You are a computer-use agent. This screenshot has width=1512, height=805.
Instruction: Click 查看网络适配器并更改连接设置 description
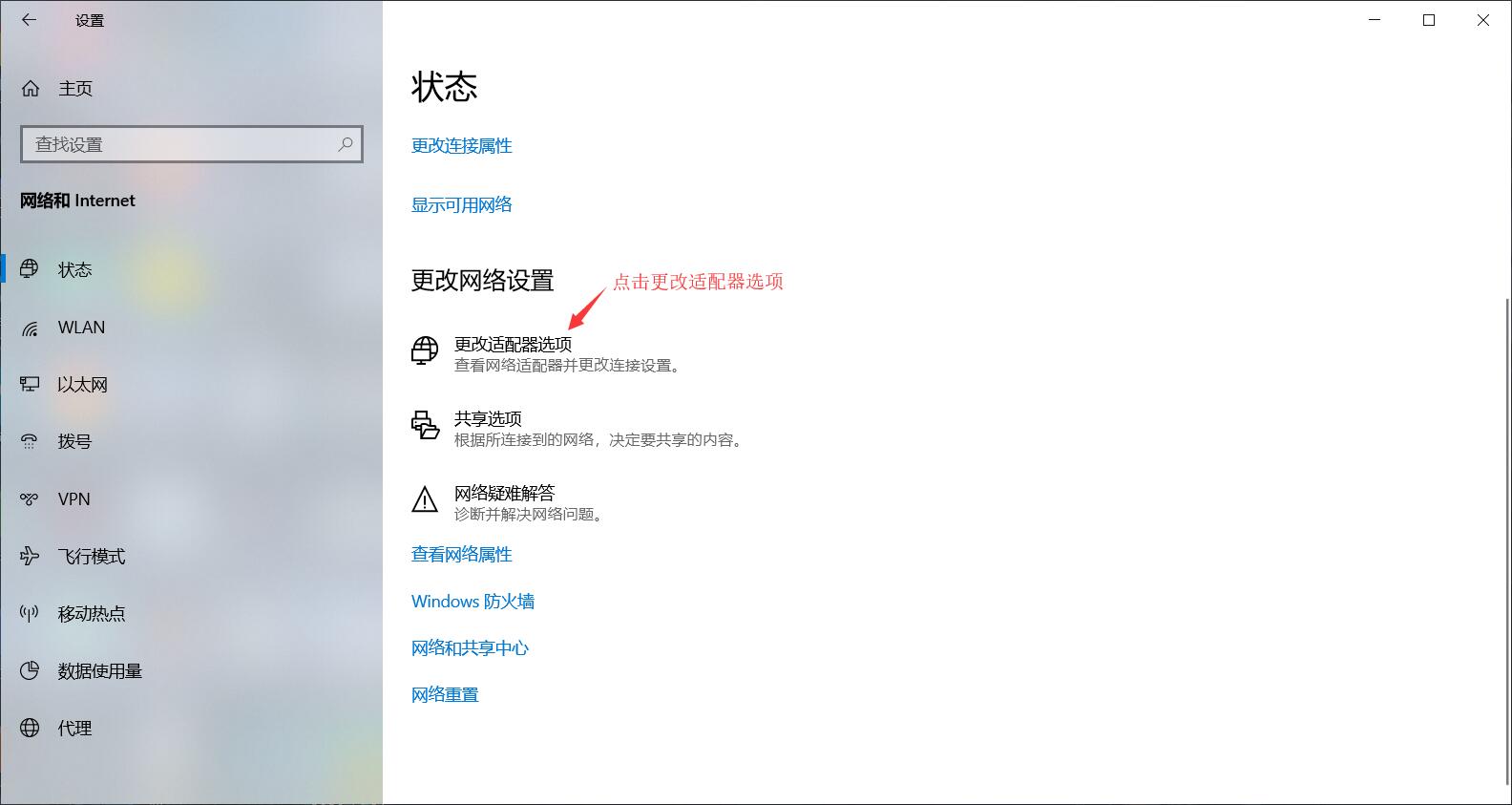[x=569, y=366]
